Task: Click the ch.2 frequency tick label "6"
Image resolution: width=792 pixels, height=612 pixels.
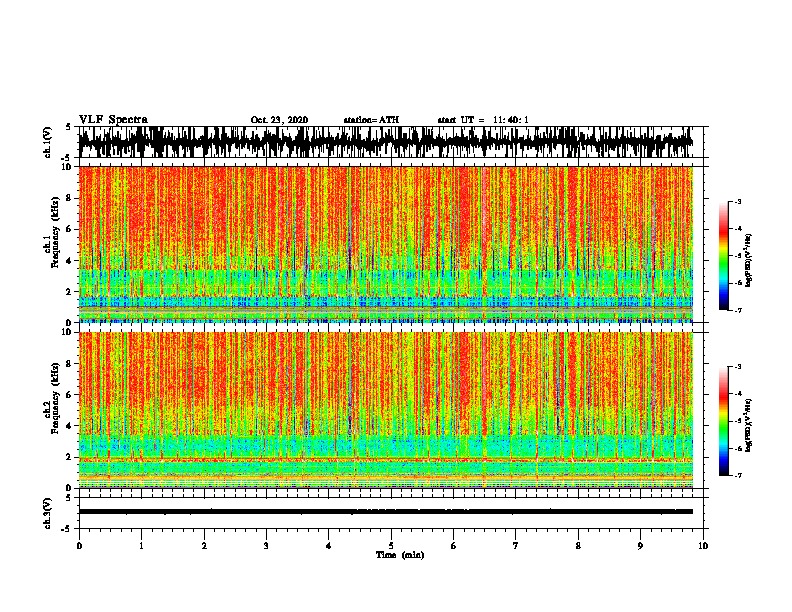Action: click(x=71, y=395)
